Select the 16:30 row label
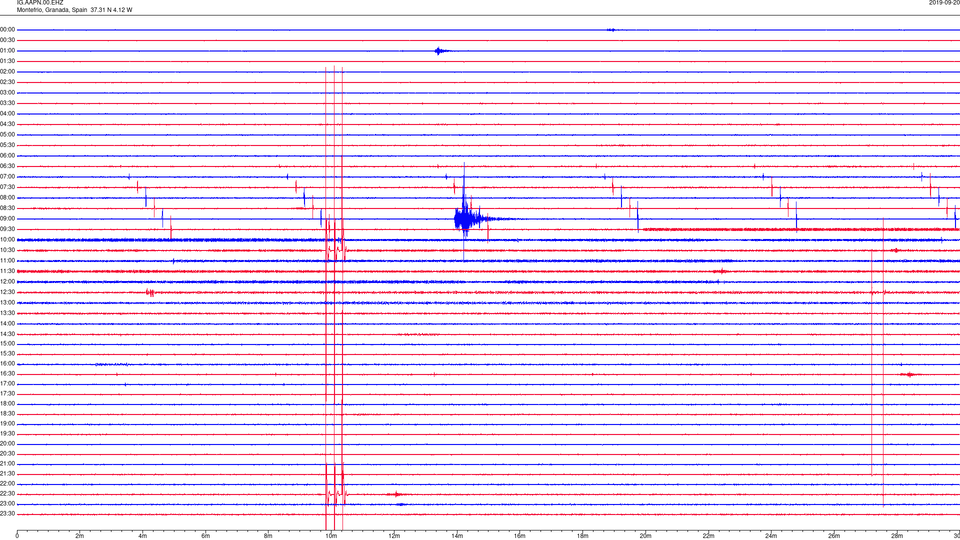Image resolution: width=960 pixels, height=540 pixels. [x=8, y=373]
